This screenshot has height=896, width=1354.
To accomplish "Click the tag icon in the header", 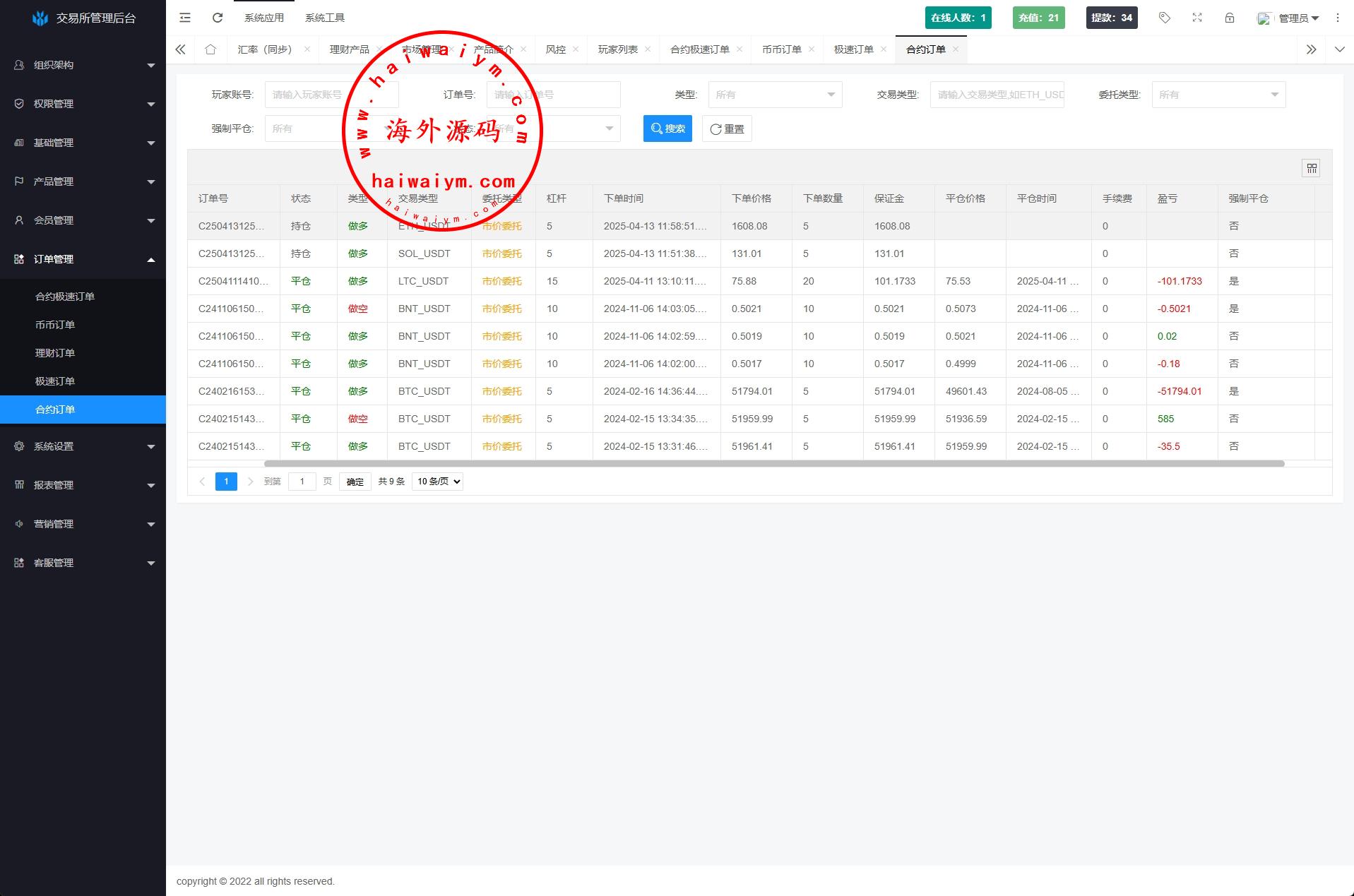I will pyautogui.click(x=1165, y=18).
